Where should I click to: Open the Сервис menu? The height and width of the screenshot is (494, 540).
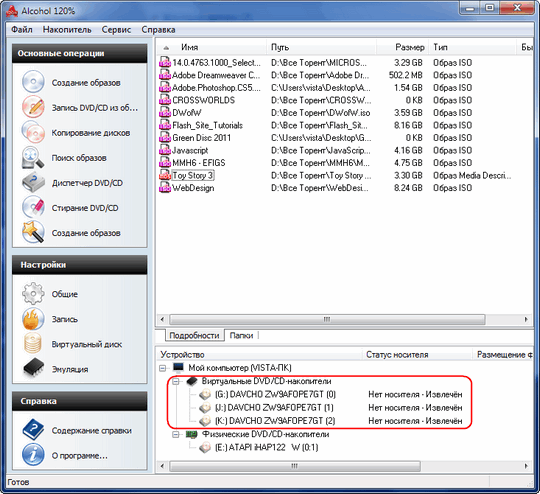pos(116,30)
